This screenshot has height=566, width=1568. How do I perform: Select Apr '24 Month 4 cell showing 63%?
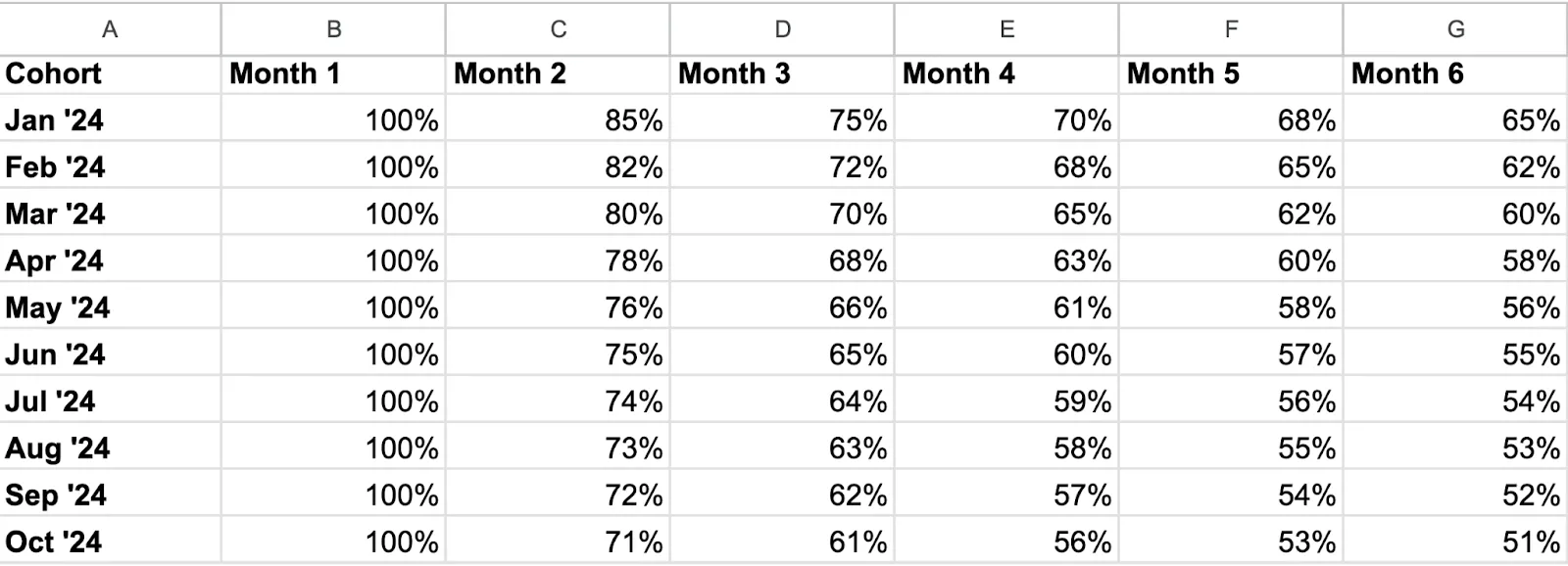click(x=1006, y=261)
